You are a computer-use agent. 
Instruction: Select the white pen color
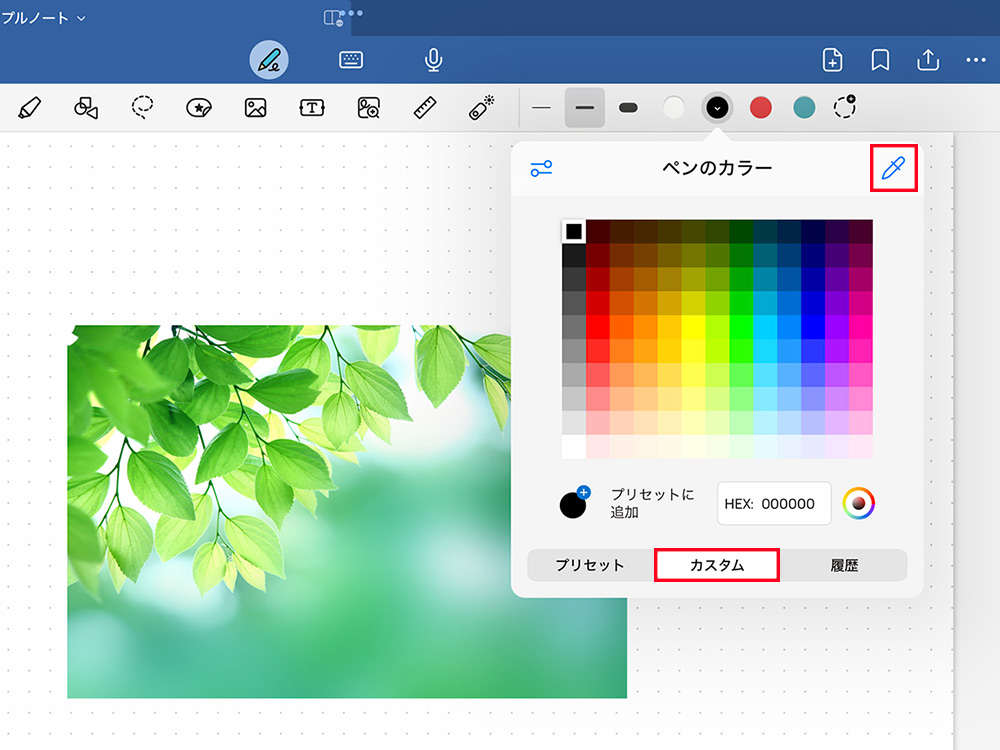tap(673, 108)
